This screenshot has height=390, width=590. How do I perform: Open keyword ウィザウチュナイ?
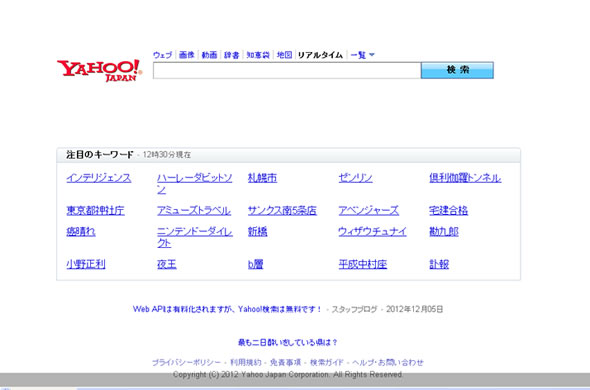point(373,232)
